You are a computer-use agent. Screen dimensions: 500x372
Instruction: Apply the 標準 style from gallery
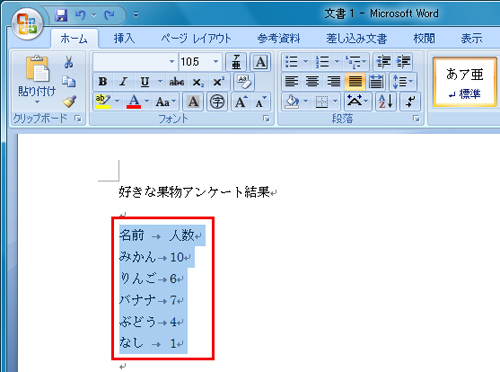click(465, 82)
